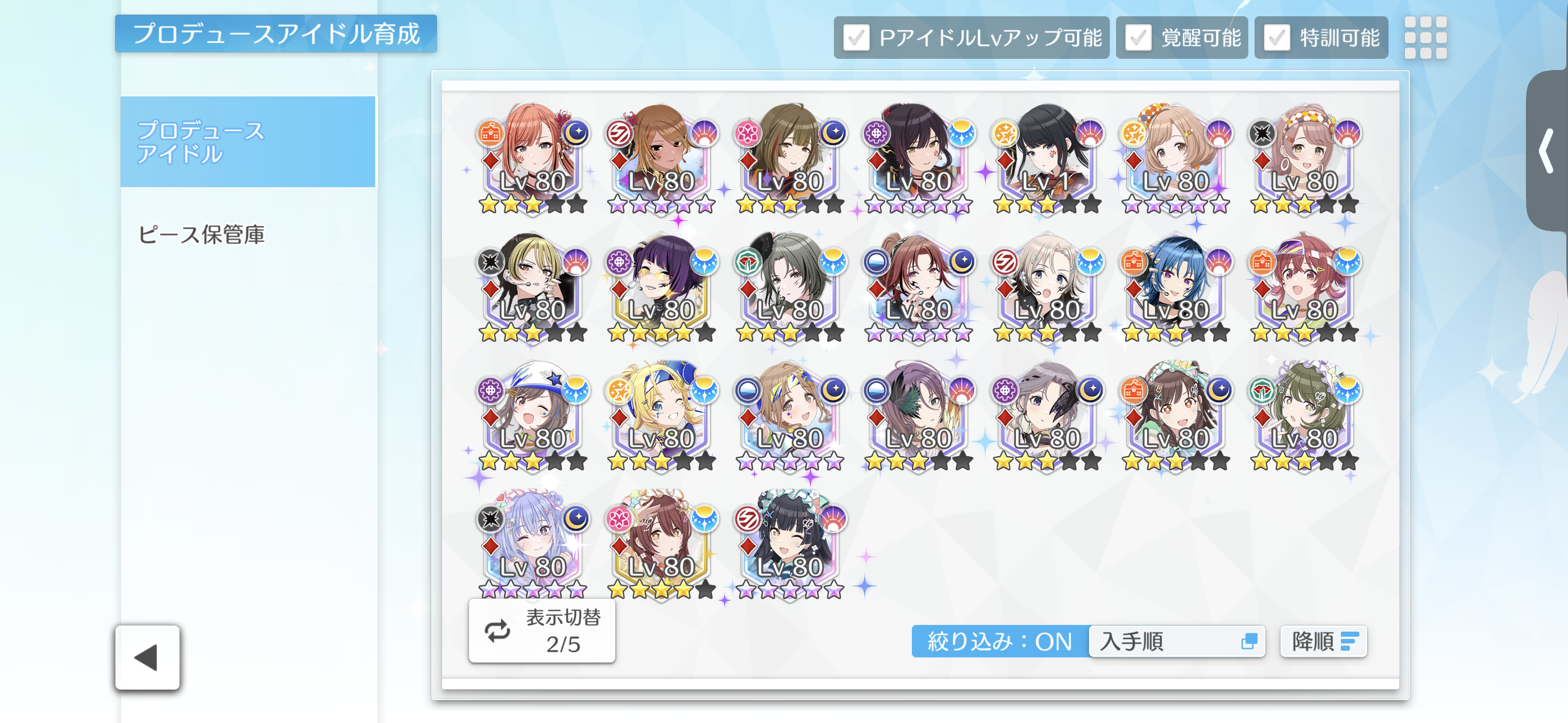The image size is (1568, 723).
Task: Select the blue-haired idol card
Action: [x=1175, y=289]
